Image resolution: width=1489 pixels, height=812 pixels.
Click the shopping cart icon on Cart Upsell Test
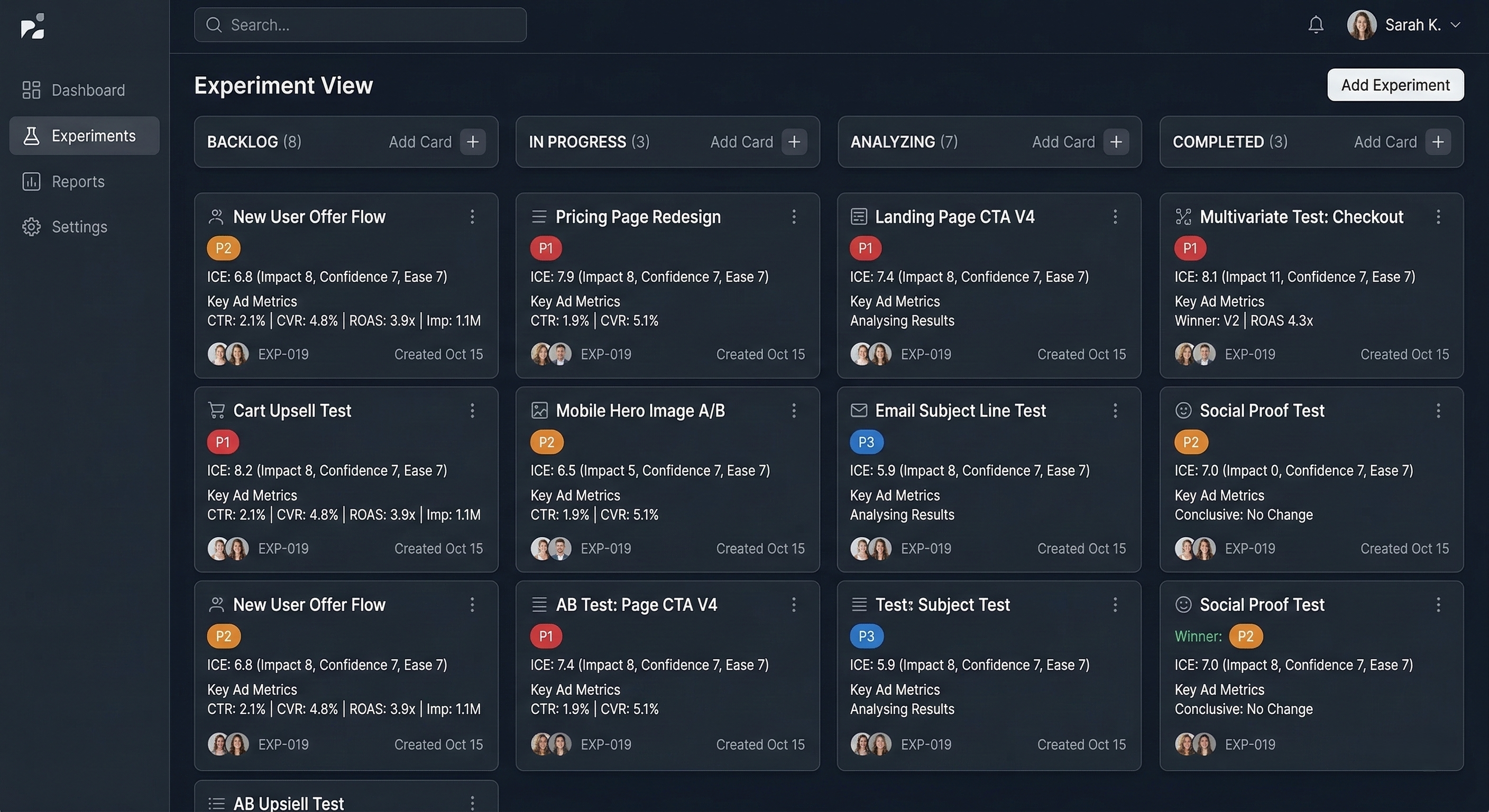point(216,410)
